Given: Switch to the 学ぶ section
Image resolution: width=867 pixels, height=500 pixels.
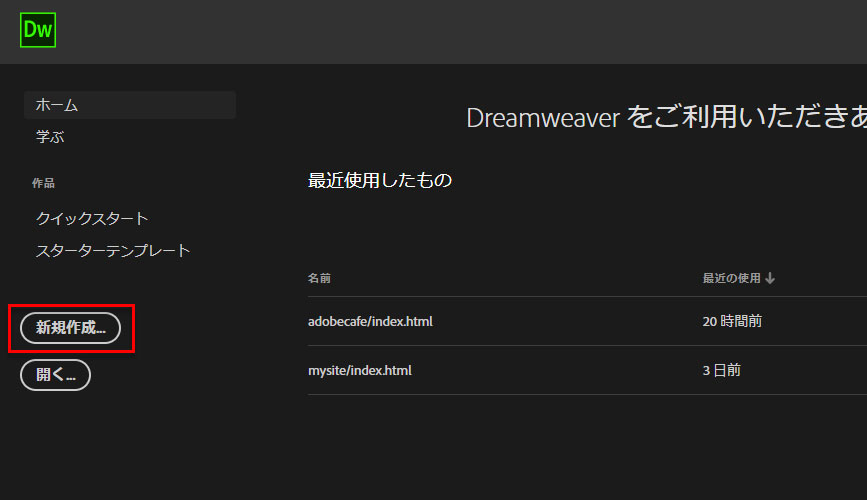Looking at the screenshot, I should 50,137.
